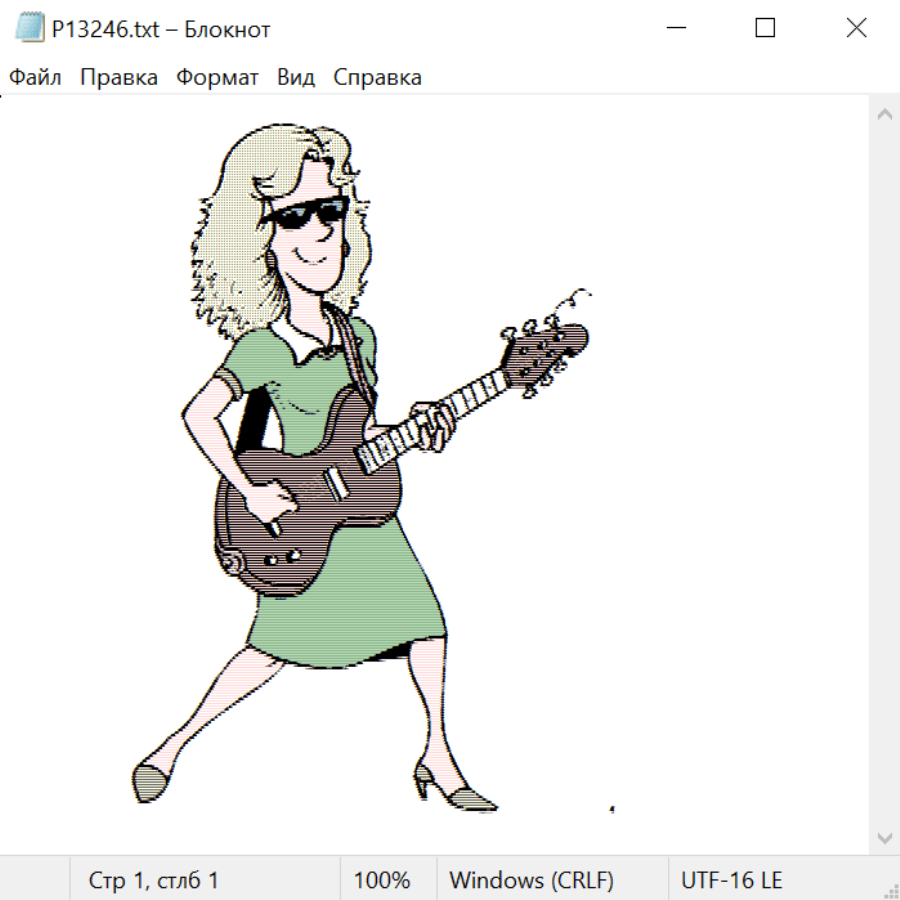Click the Notepad icon in the title bar
Screen dimensions: 900x900
(x=29, y=29)
